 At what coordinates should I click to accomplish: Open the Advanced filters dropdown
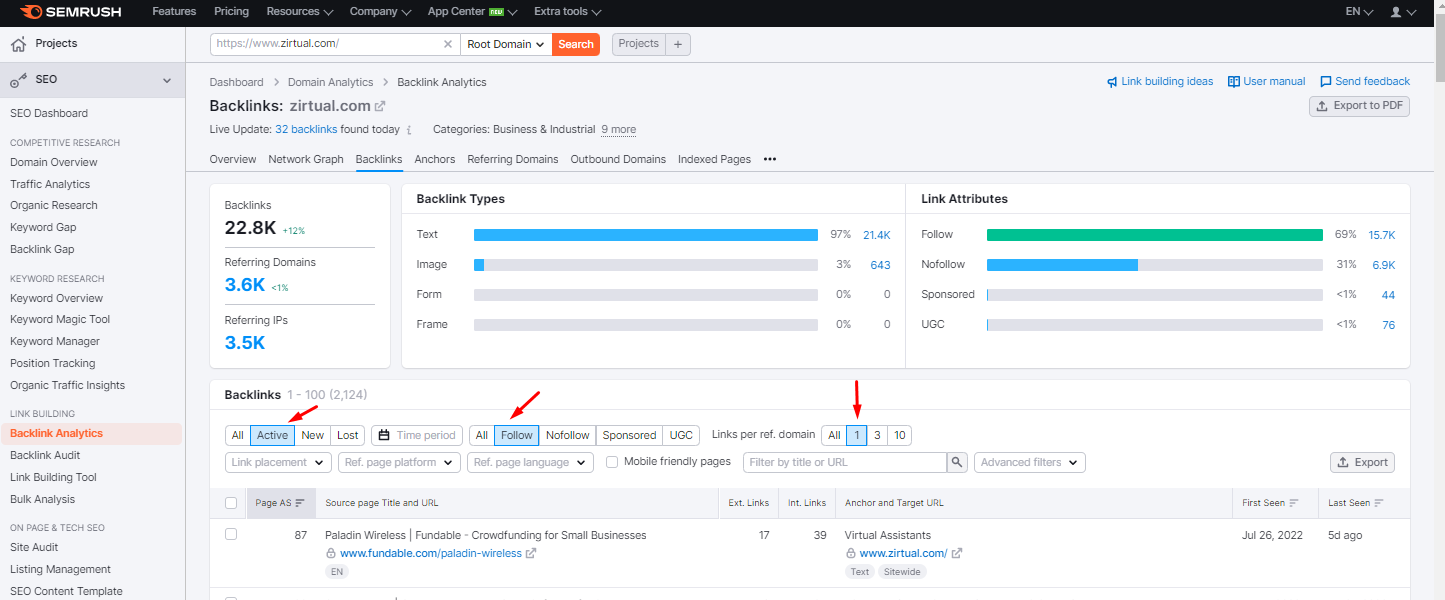1030,462
